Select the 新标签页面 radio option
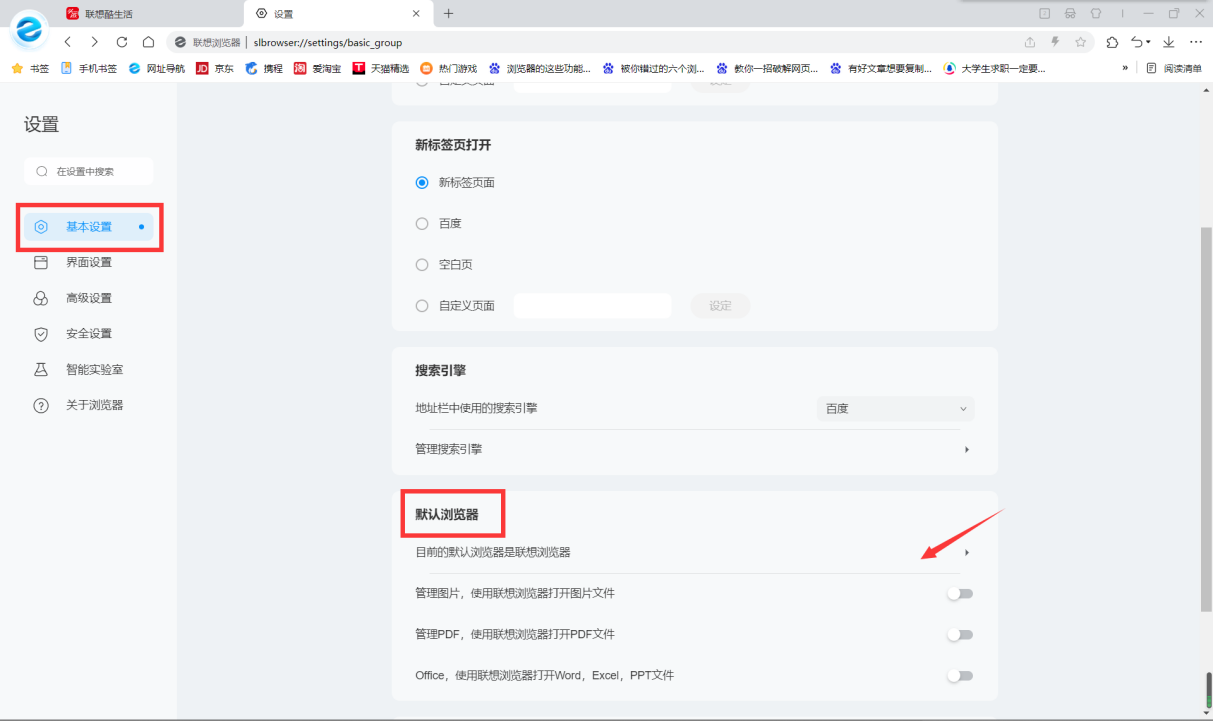 422,183
